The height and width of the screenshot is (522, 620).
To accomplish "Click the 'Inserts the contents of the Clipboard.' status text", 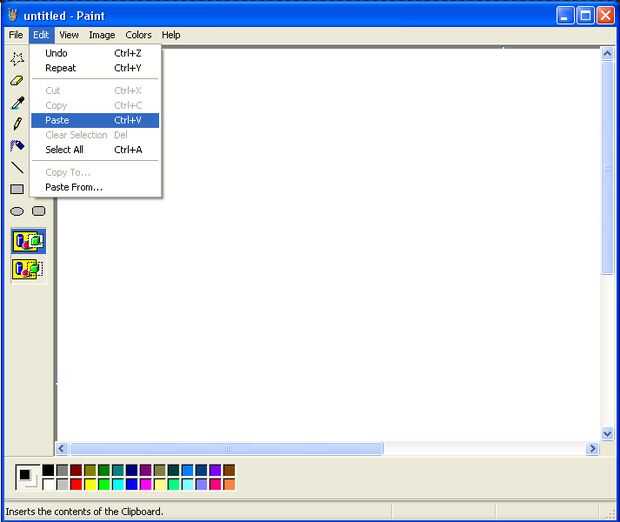I will click(84, 511).
